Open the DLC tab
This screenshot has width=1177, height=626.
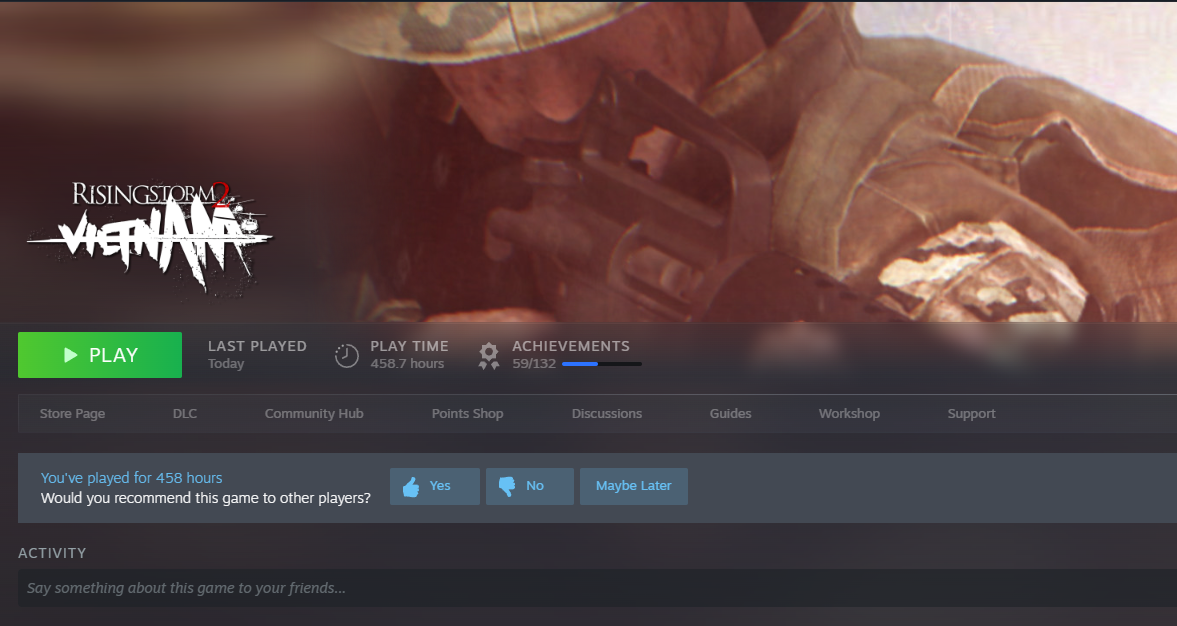pyautogui.click(x=185, y=414)
